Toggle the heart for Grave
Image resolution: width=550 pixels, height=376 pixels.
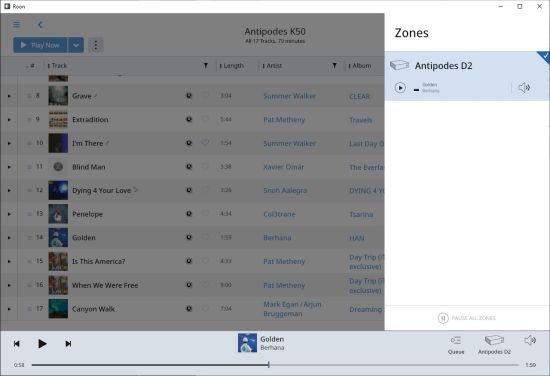pyautogui.click(x=205, y=95)
